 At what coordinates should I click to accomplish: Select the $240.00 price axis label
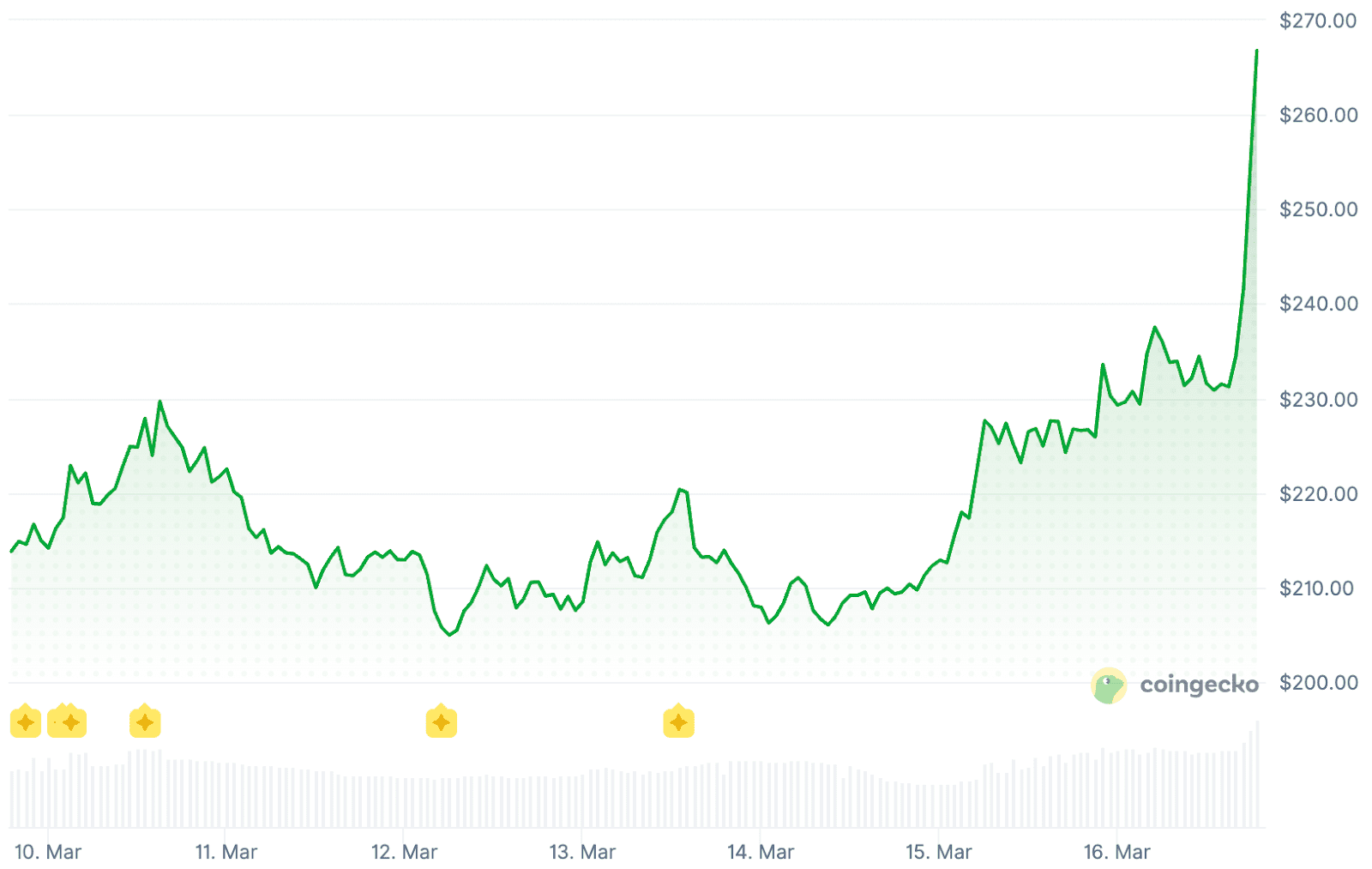(1318, 304)
